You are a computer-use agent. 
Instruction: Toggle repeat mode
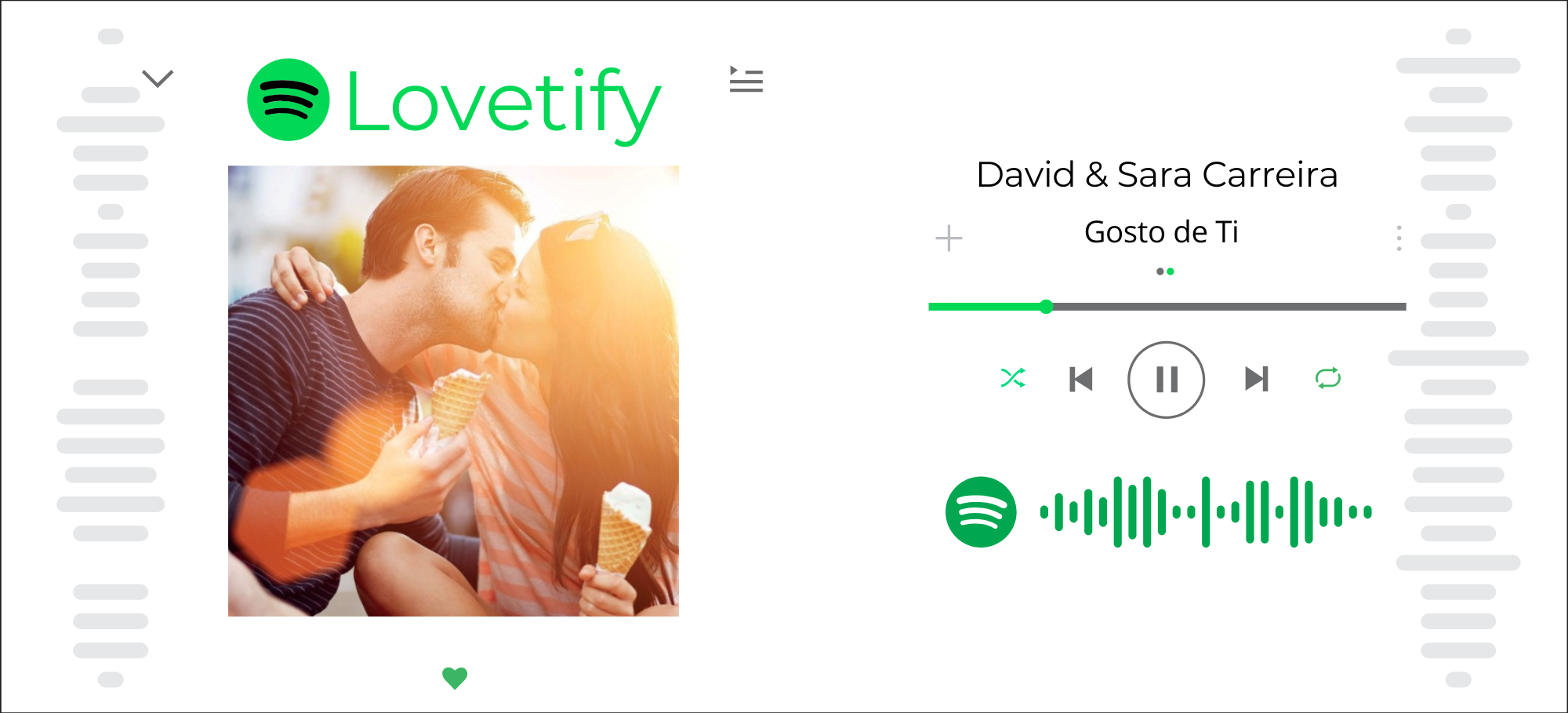pyautogui.click(x=1328, y=378)
